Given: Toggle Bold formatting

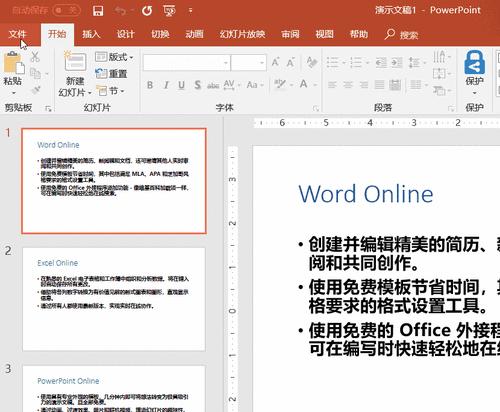Looking at the screenshot, I should pos(150,85).
